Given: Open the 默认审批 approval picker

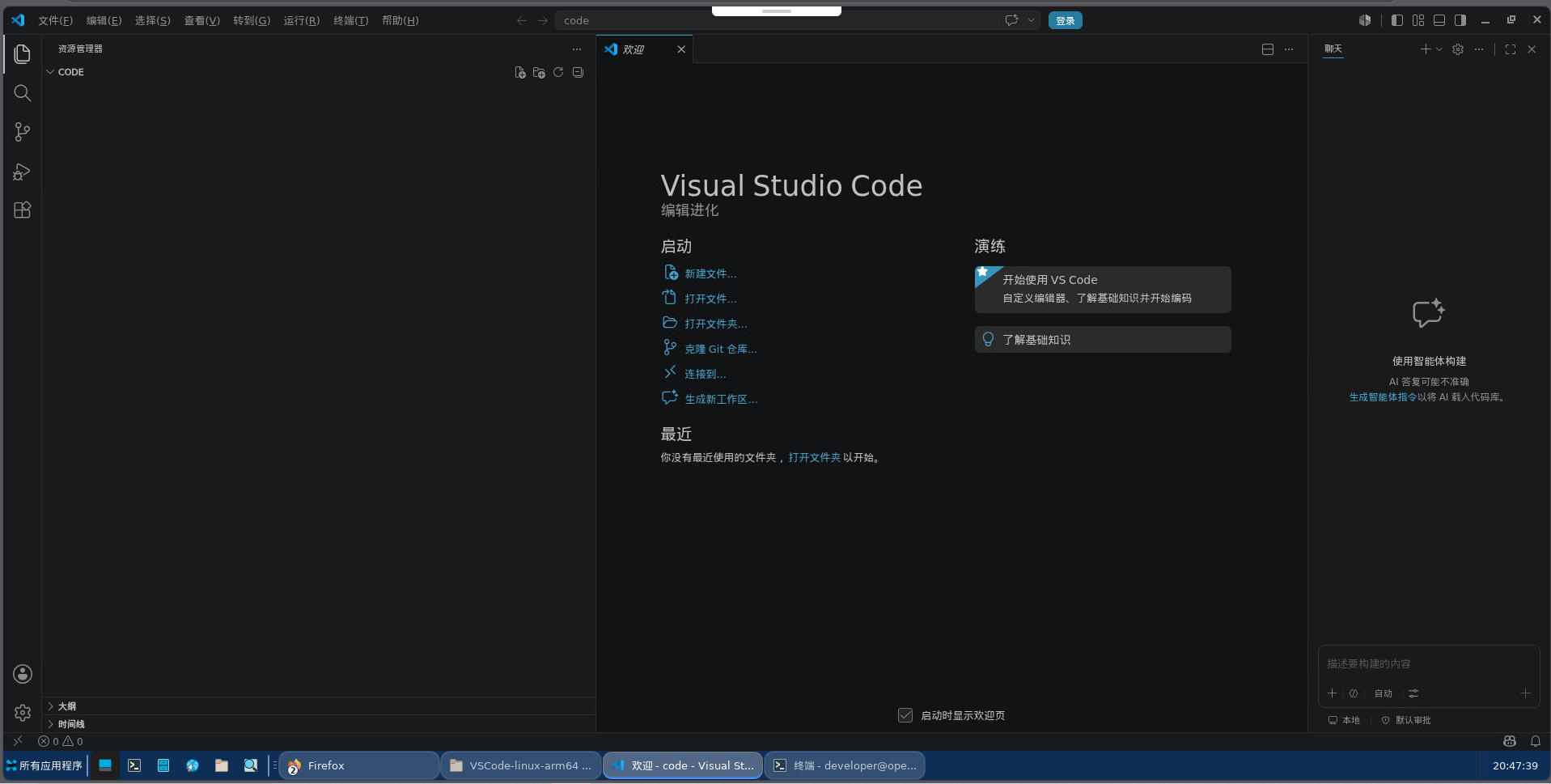Looking at the screenshot, I should 1406,720.
